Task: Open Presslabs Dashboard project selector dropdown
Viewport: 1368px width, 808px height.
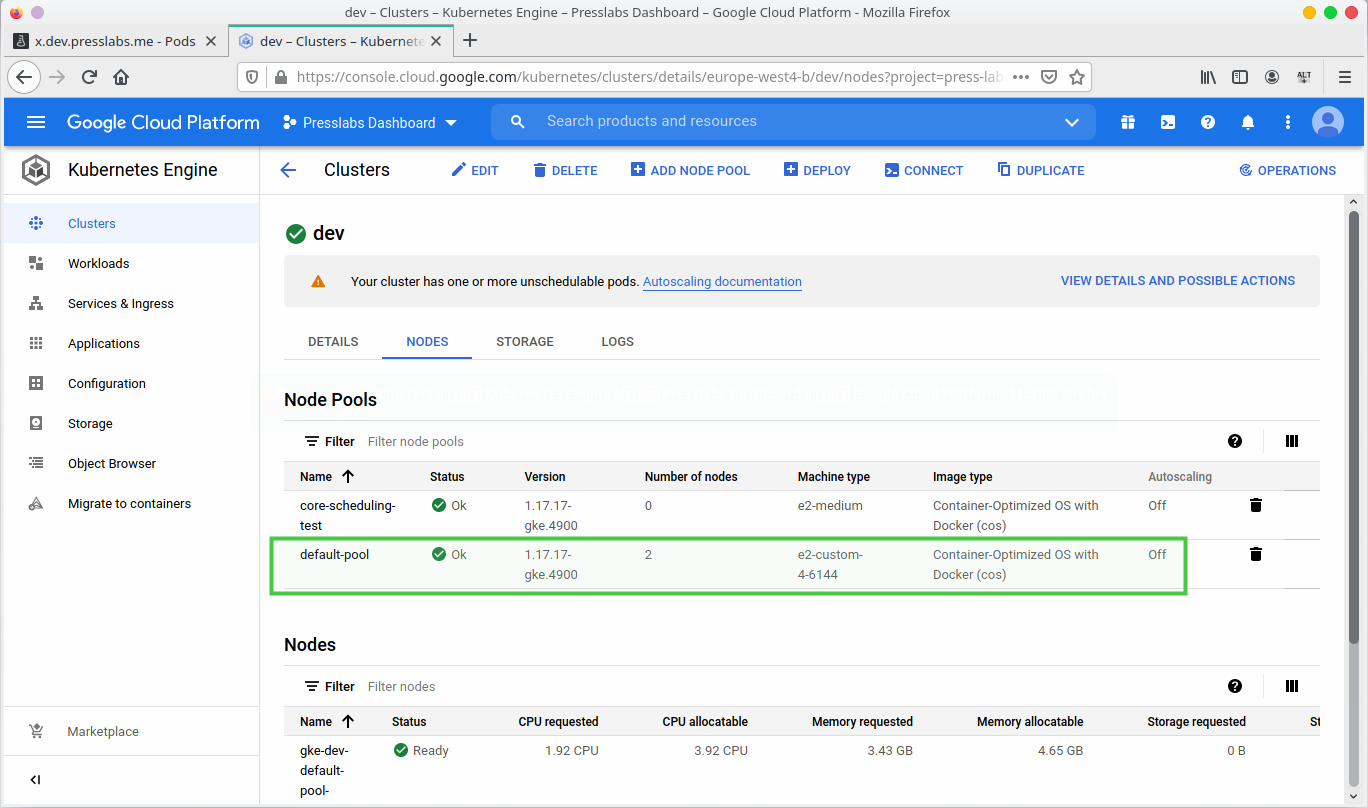Action: (370, 122)
